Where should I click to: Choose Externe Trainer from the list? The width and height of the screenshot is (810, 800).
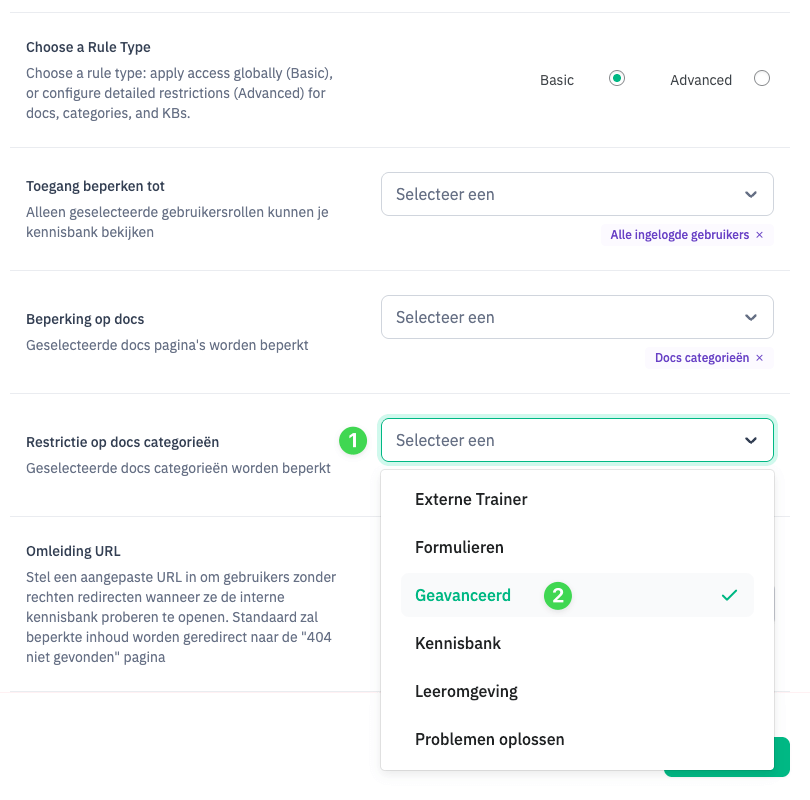pos(471,499)
